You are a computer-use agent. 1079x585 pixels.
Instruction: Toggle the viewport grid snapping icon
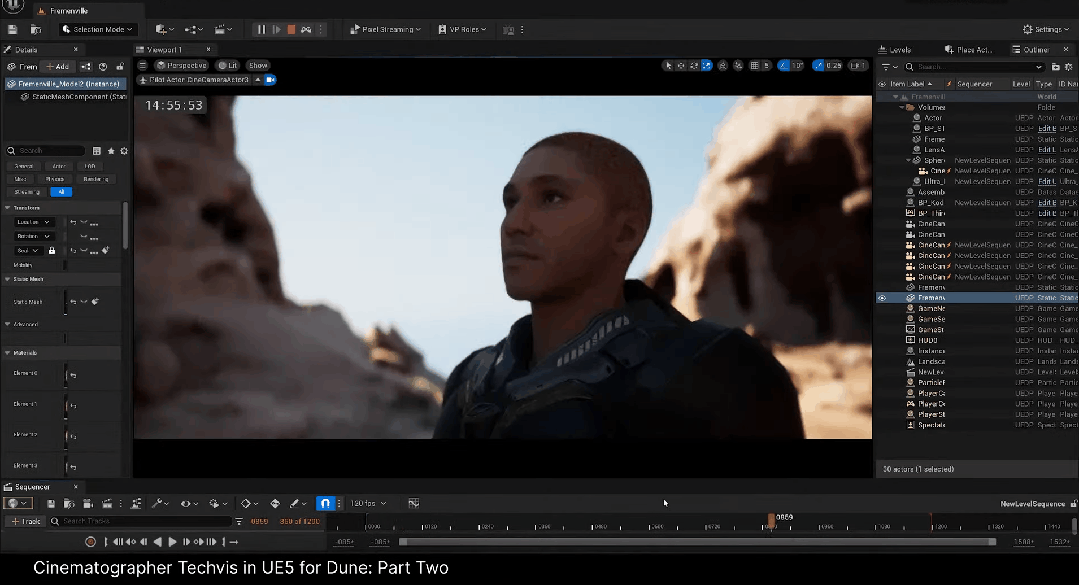[755, 65]
